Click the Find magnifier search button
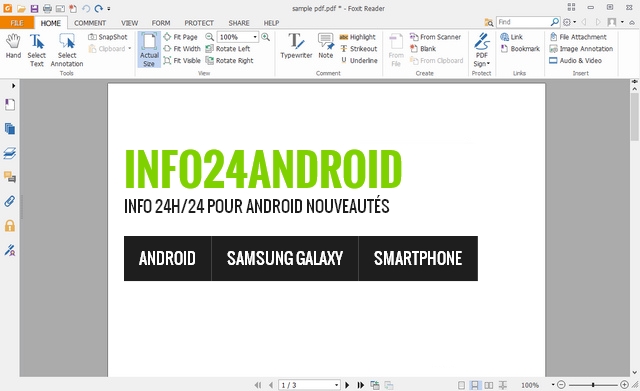Screen dimensions: 640x391 click(x=555, y=22)
